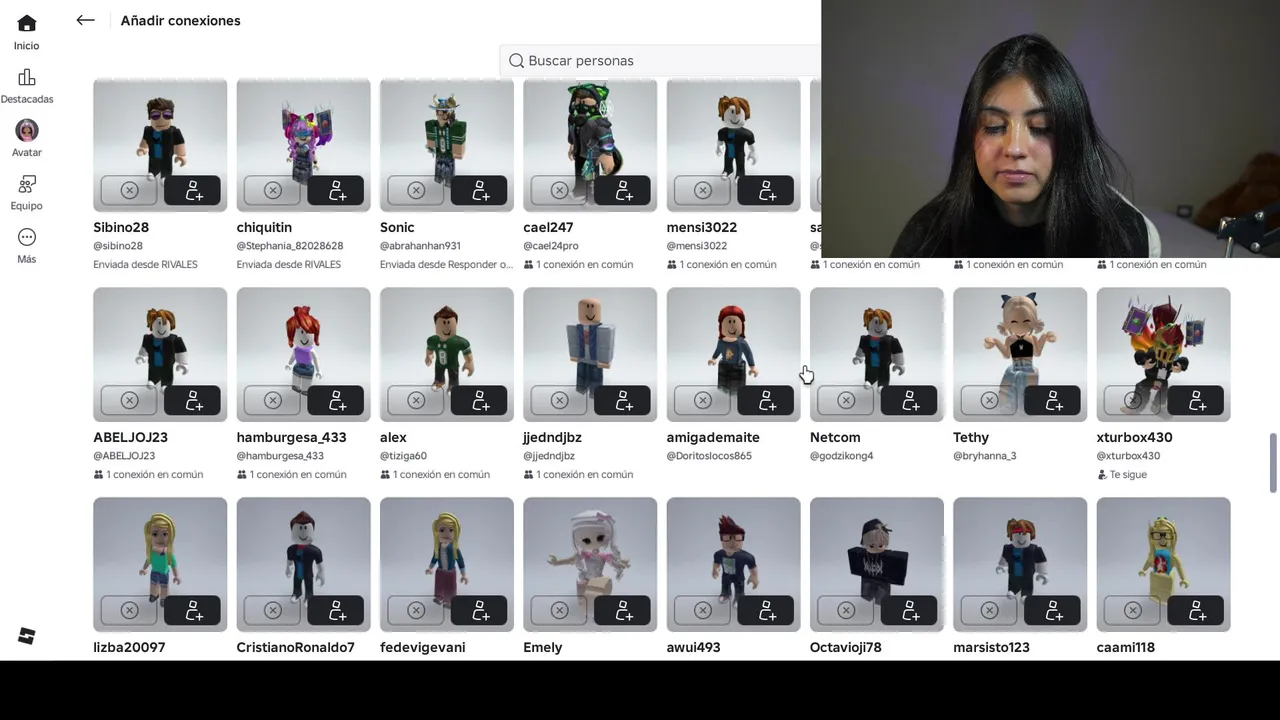Viewport: 1280px width, 720px height.
Task: Accept connection request from Netcom
Action: (x=909, y=400)
